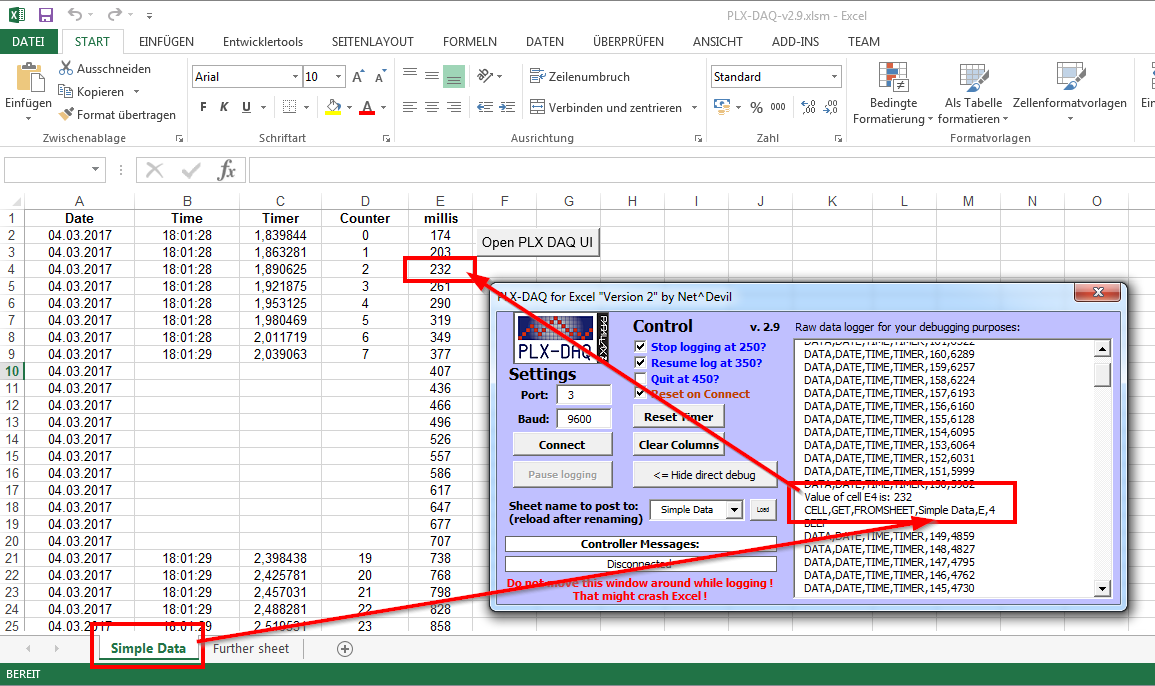Image resolution: width=1155 pixels, height=686 pixels.
Task: Decrease font size with smaller A icon
Action: pyautogui.click(x=380, y=77)
